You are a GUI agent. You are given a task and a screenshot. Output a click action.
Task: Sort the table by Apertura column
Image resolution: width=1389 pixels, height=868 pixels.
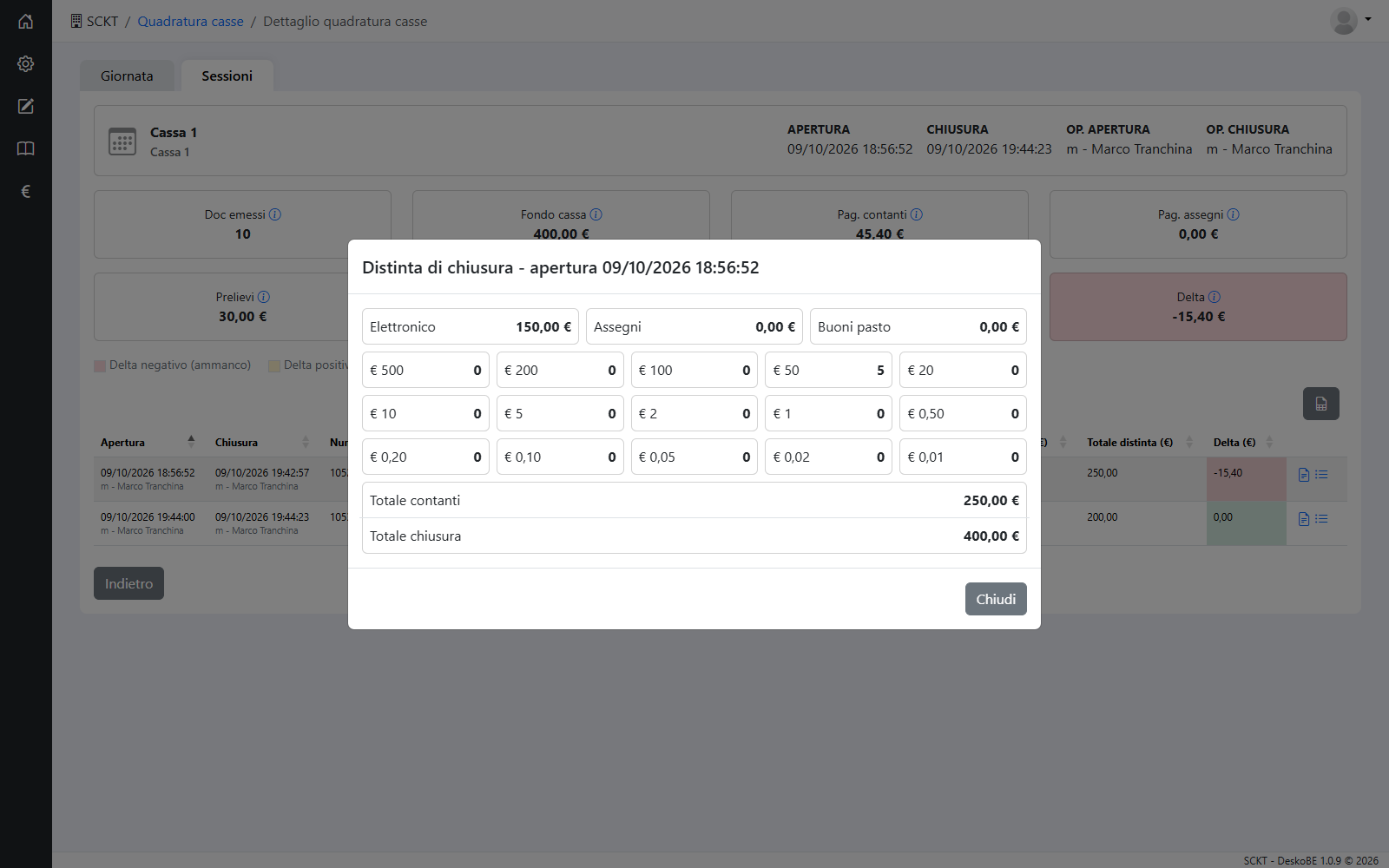point(148,442)
